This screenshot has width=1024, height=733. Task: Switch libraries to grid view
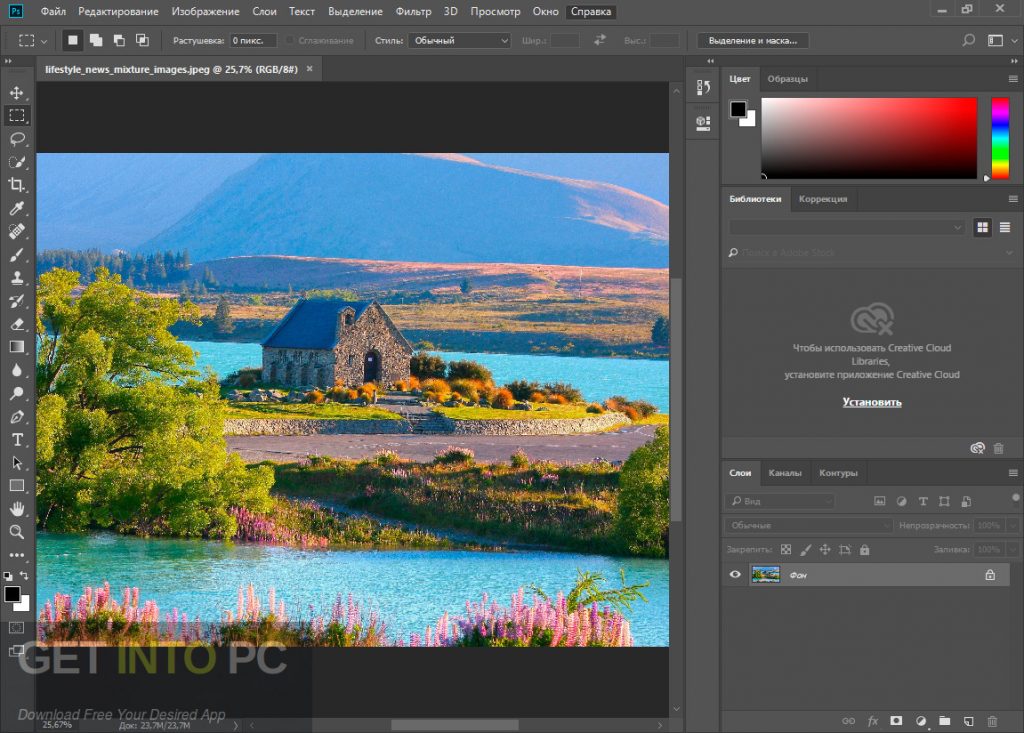982,227
